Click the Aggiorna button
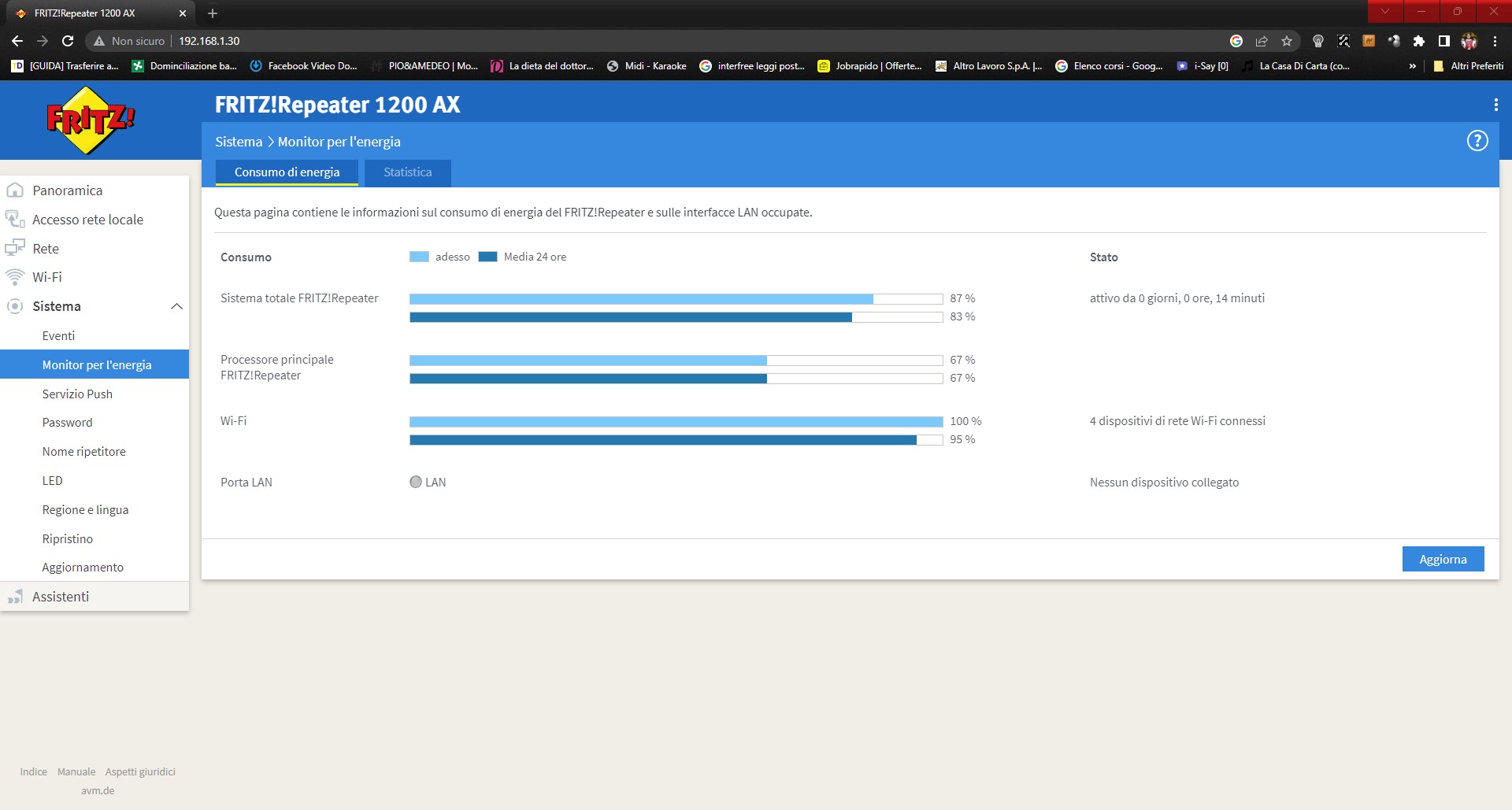Viewport: 1512px width, 810px height. pyautogui.click(x=1443, y=559)
